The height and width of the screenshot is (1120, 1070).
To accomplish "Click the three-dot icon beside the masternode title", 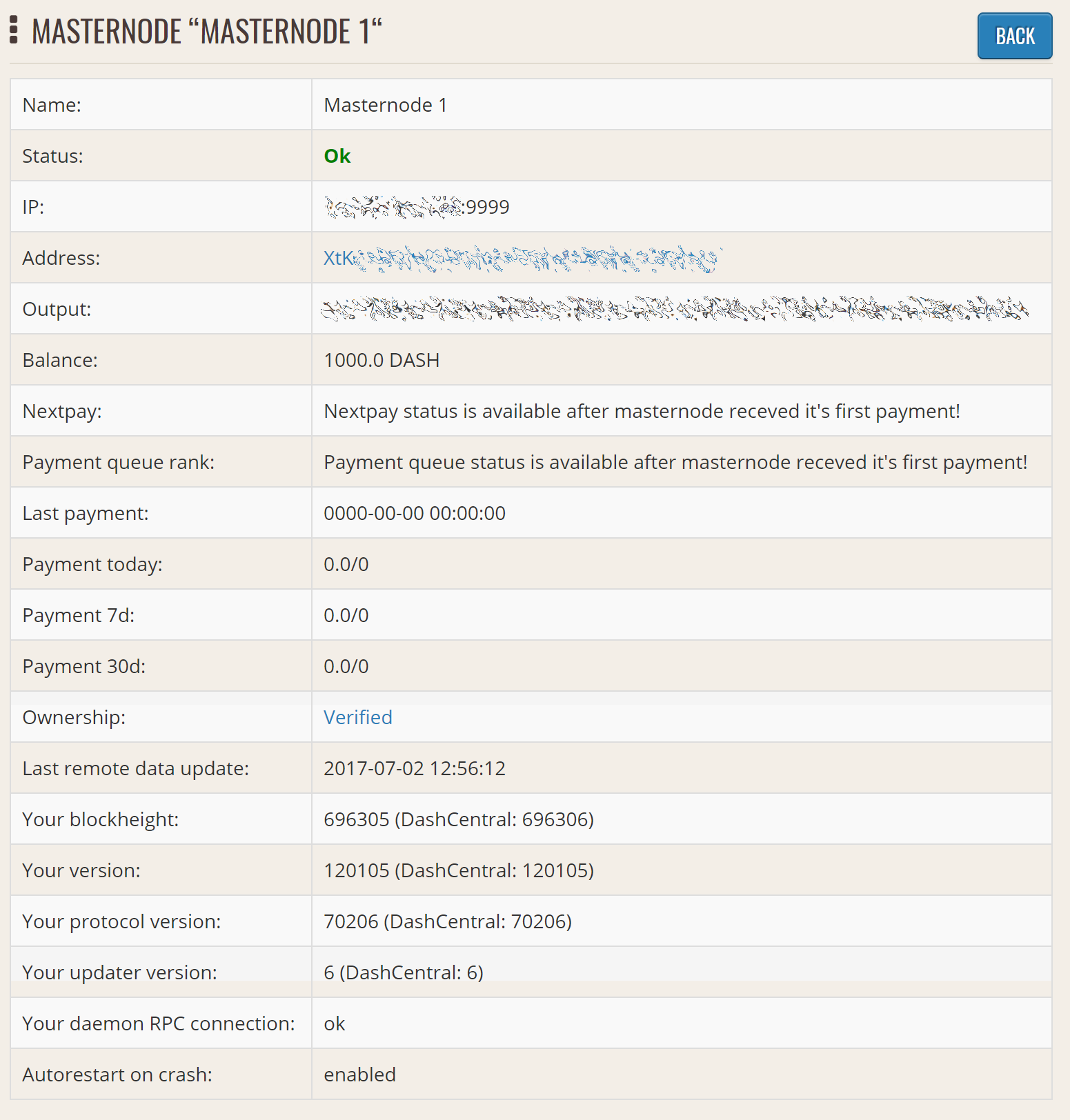I will [x=14, y=31].
